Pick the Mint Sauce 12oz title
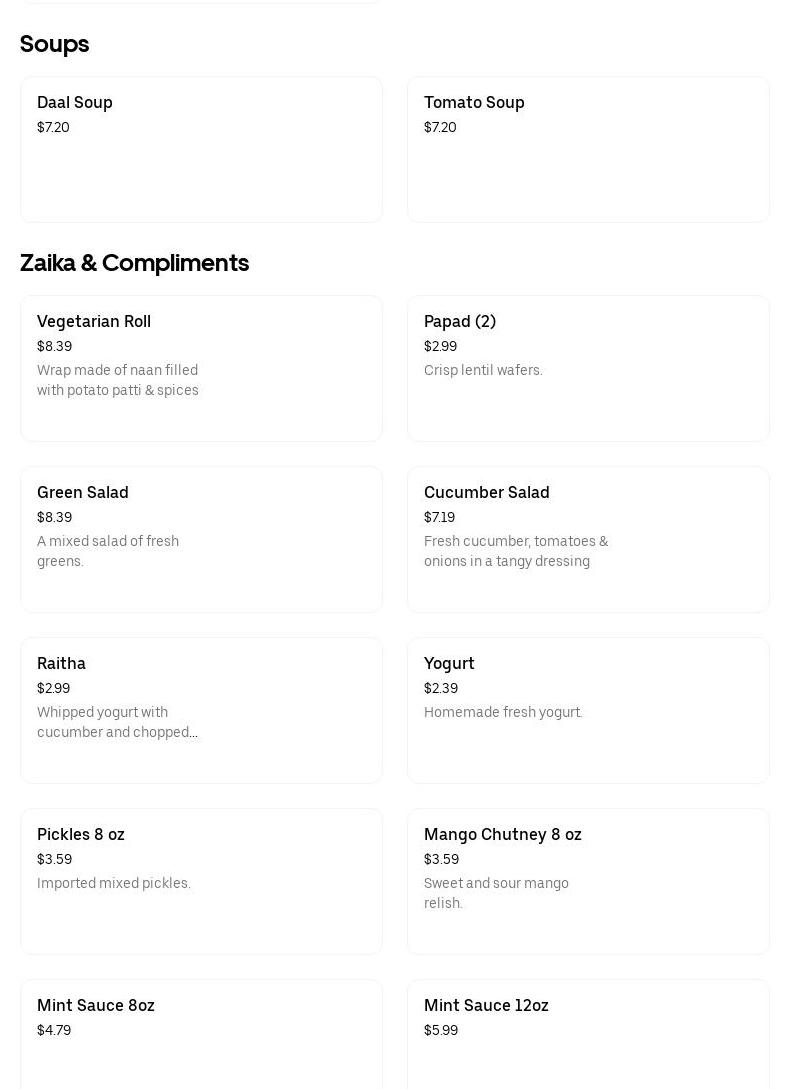Image resolution: width=804 pixels, height=1089 pixels. pyautogui.click(x=486, y=1005)
